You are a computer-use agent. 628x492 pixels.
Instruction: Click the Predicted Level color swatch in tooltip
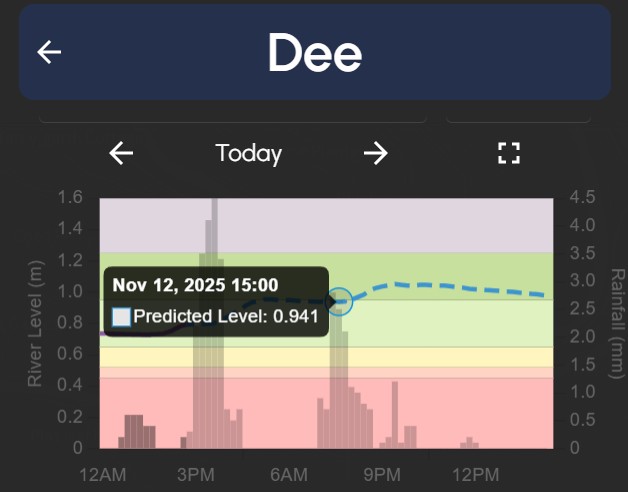pos(121,317)
